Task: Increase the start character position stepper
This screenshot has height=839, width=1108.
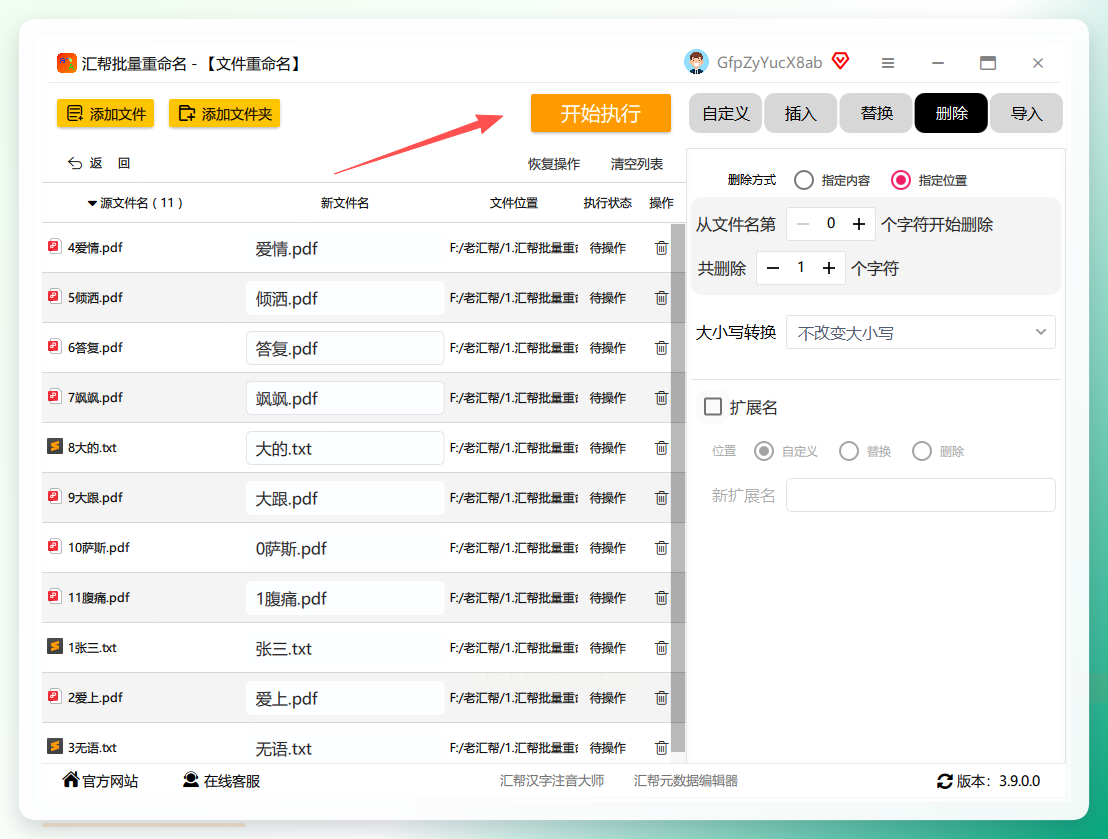Action: pos(859,225)
